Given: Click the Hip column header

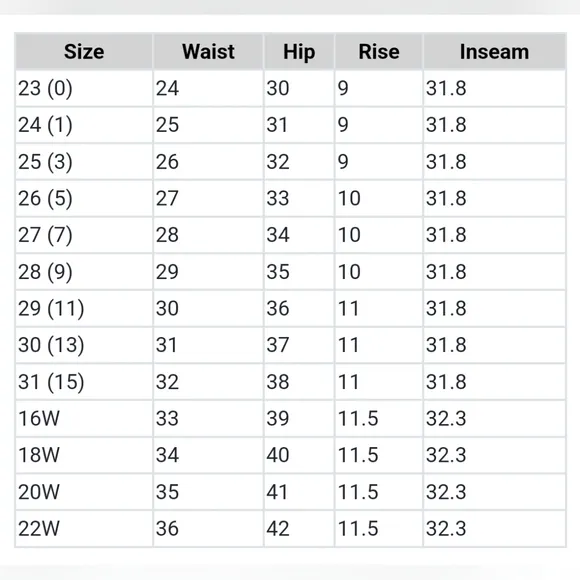Looking at the screenshot, I should click(299, 51).
